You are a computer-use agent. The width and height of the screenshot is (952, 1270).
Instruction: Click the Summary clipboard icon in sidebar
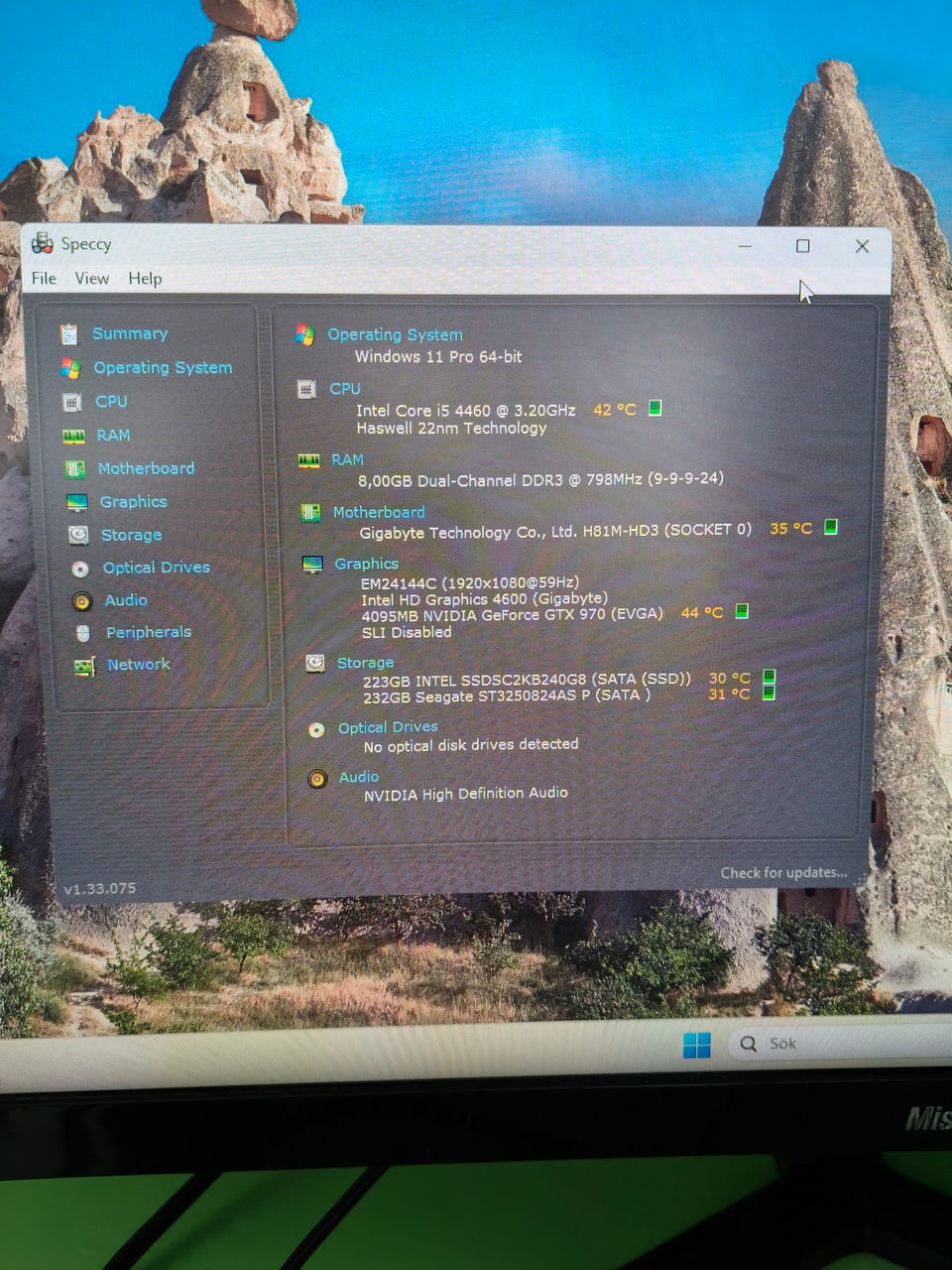point(68,334)
